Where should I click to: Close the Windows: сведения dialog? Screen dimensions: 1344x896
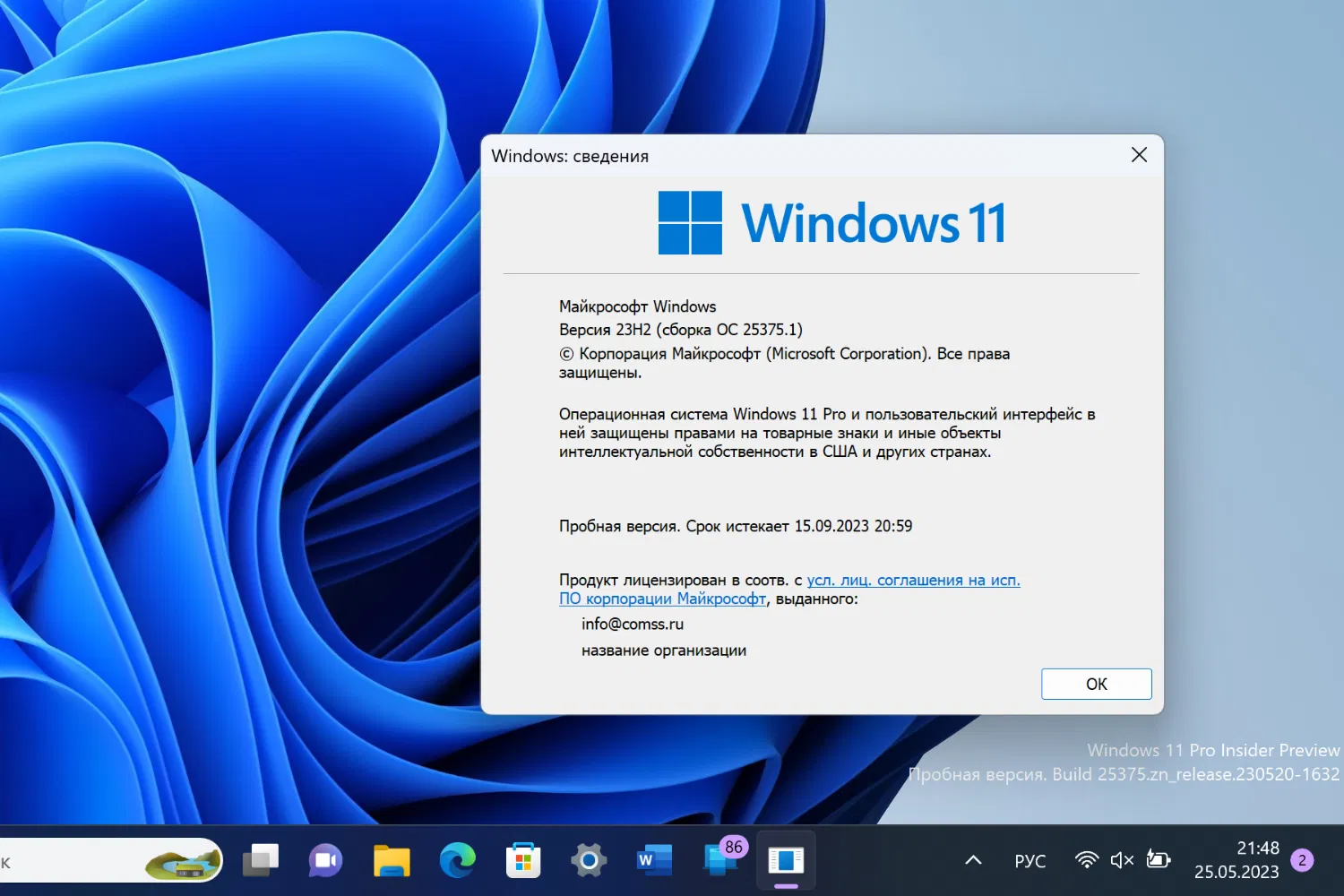coord(1139,155)
